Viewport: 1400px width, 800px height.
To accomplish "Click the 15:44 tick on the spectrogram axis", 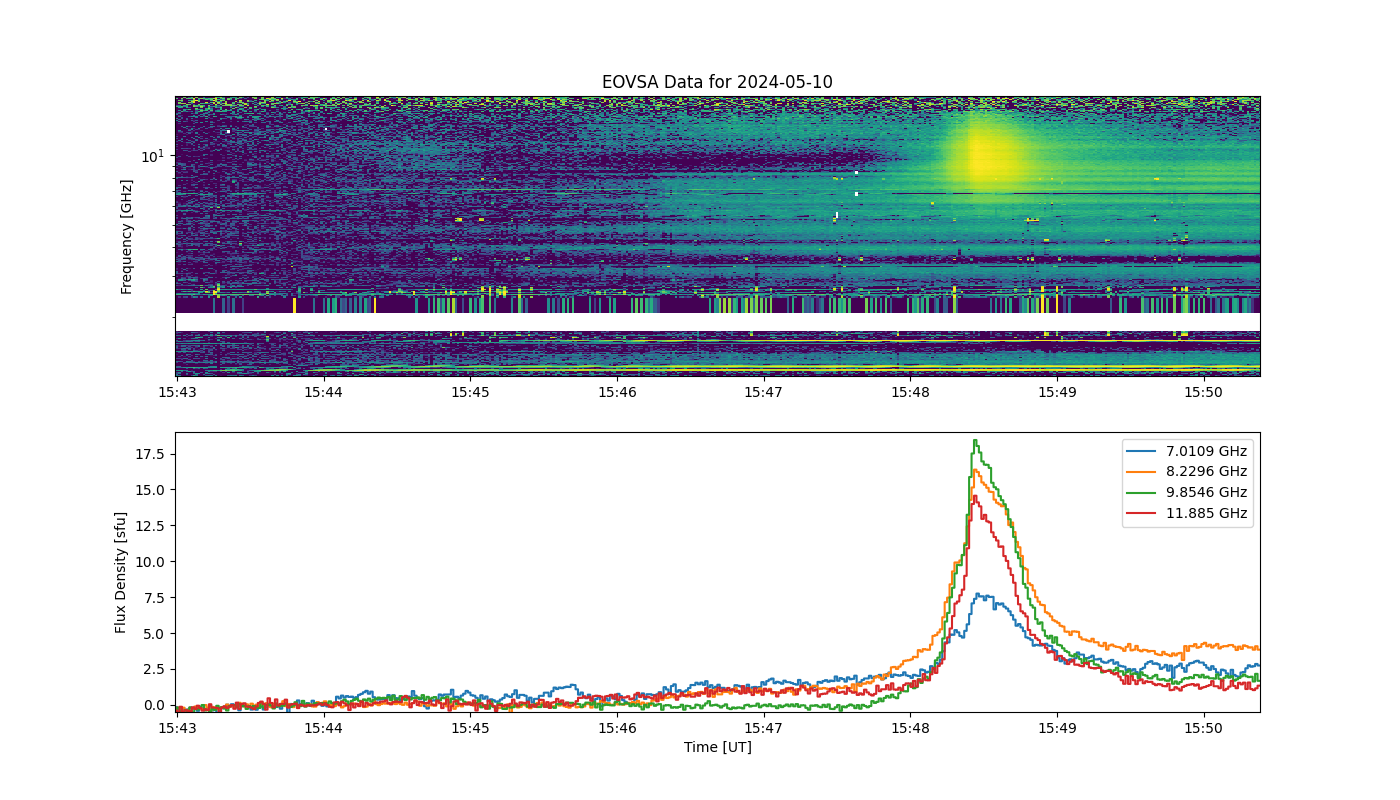I will (x=324, y=393).
